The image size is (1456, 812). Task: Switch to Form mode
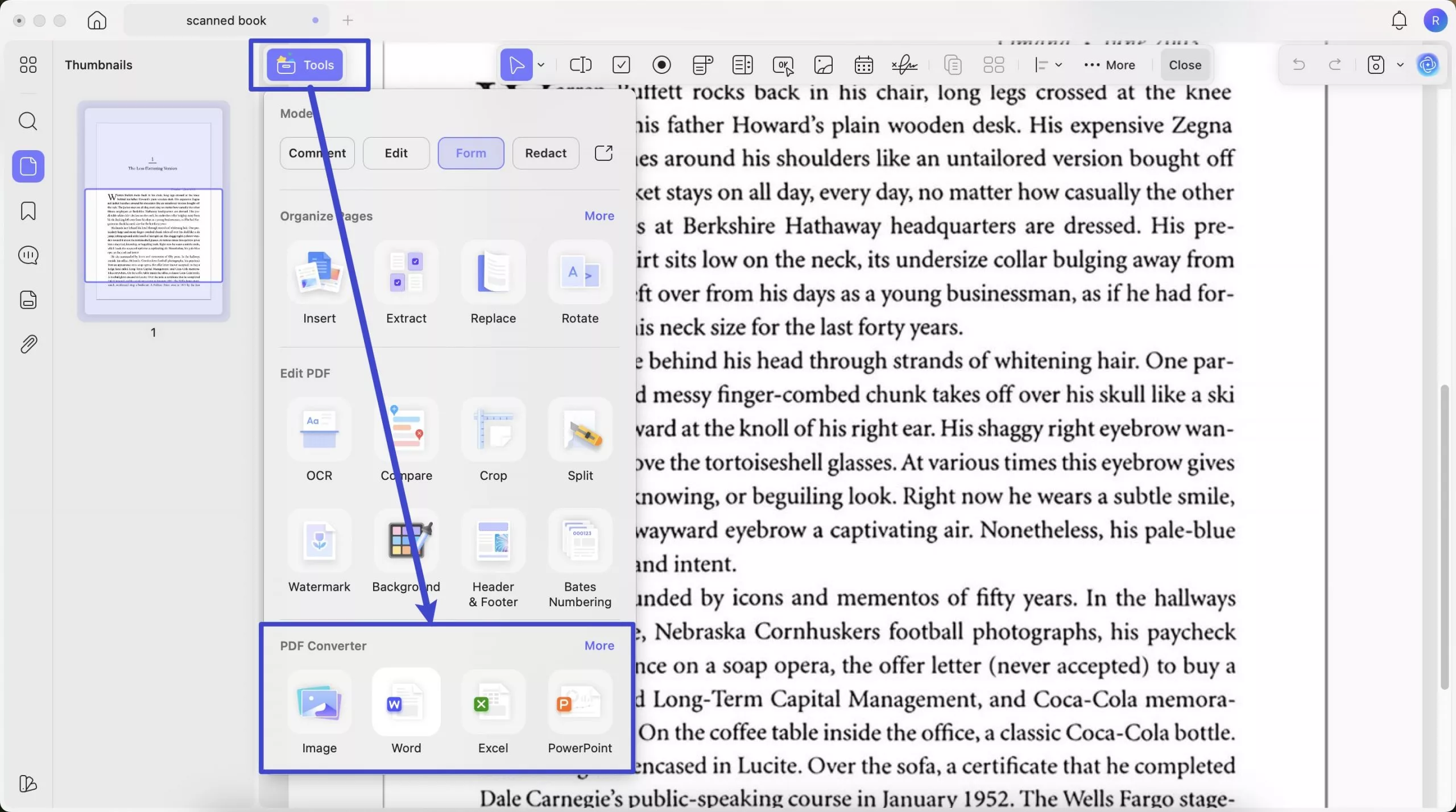(x=470, y=153)
